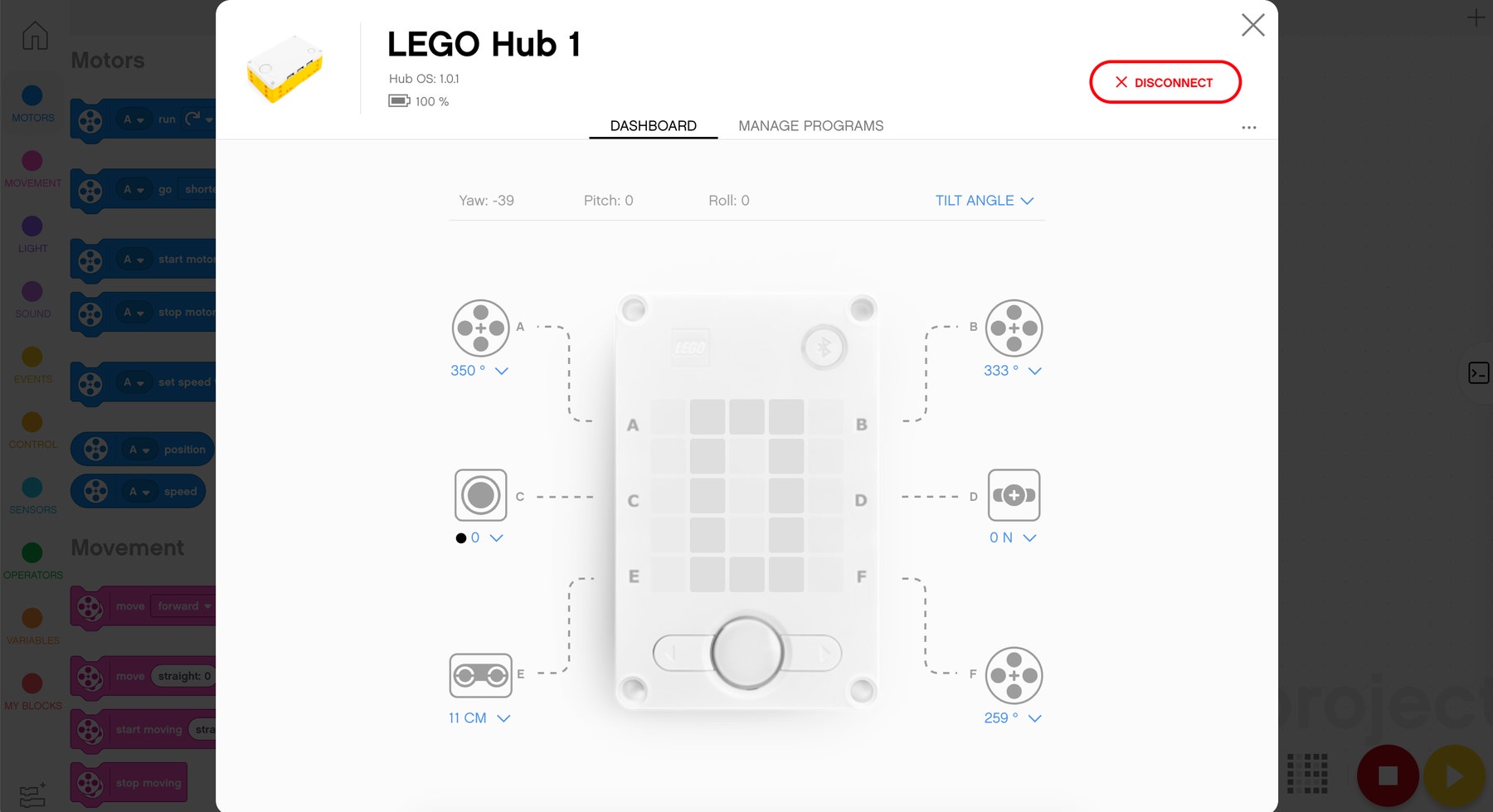Click the hub's Bluetooth button icon
1493x812 pixels.
824,347
